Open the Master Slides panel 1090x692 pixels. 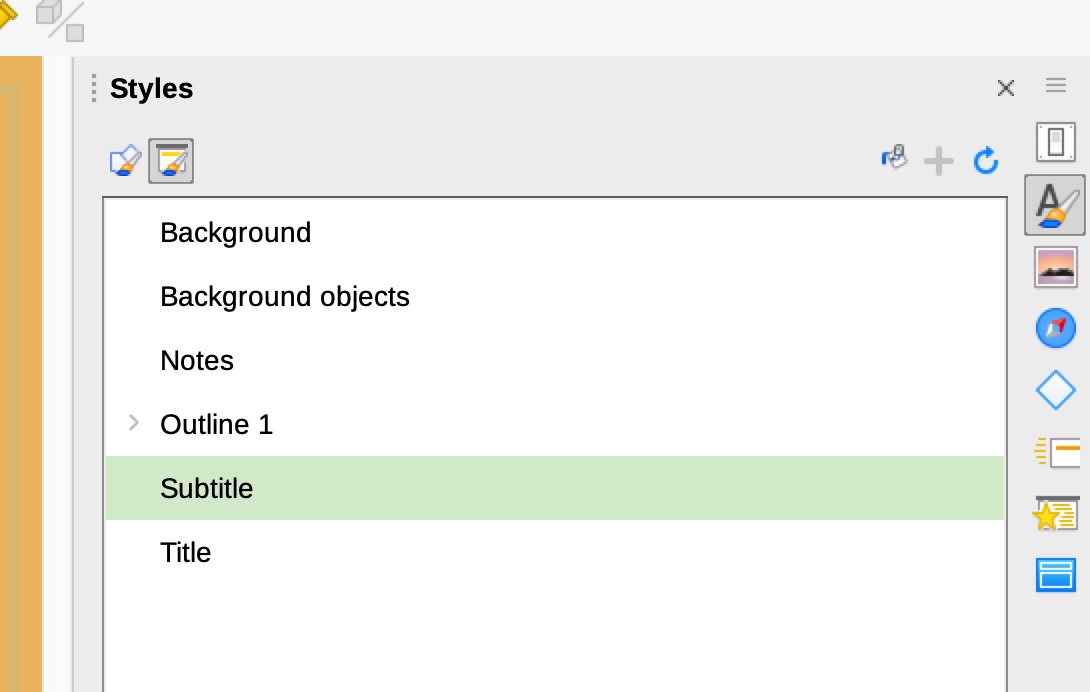coord(1055,575)
